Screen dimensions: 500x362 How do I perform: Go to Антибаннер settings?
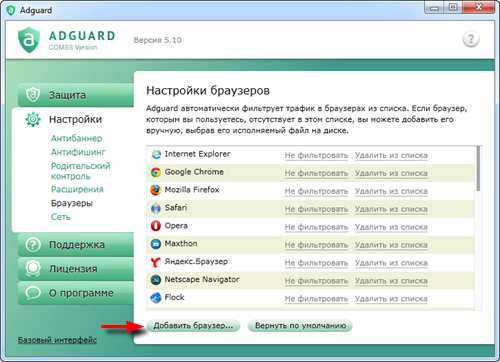(x=76, y=138)
